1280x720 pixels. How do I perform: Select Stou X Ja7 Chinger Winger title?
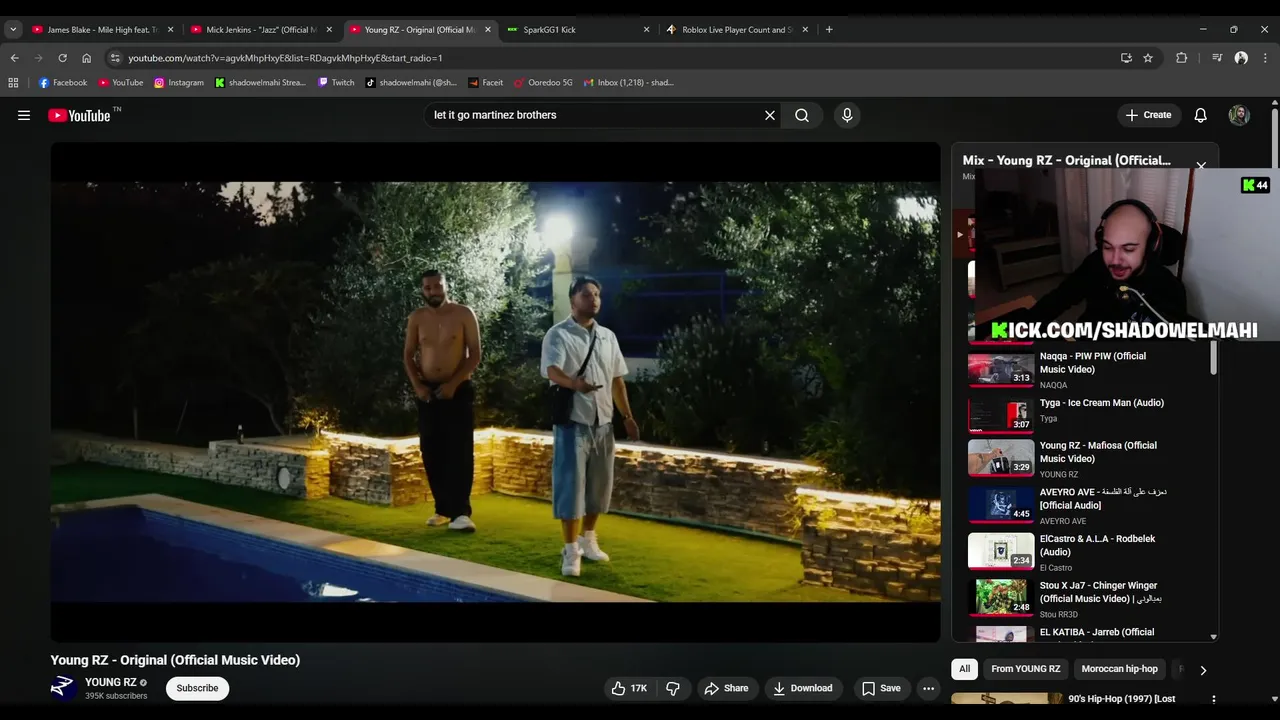pyautogui.click(x=1100, y=592)
